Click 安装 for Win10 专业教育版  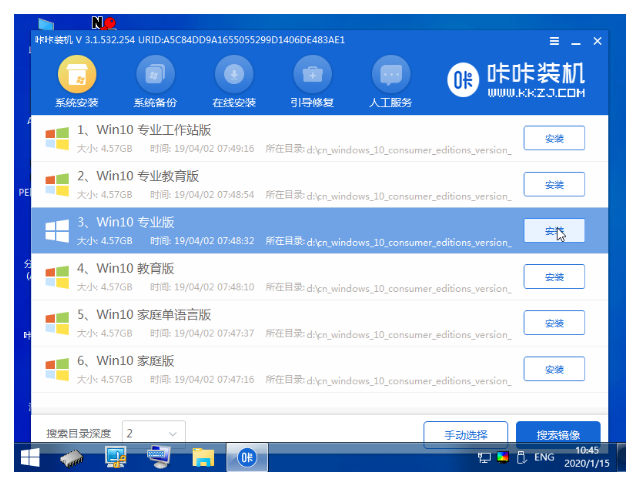(x=554, y=185)
